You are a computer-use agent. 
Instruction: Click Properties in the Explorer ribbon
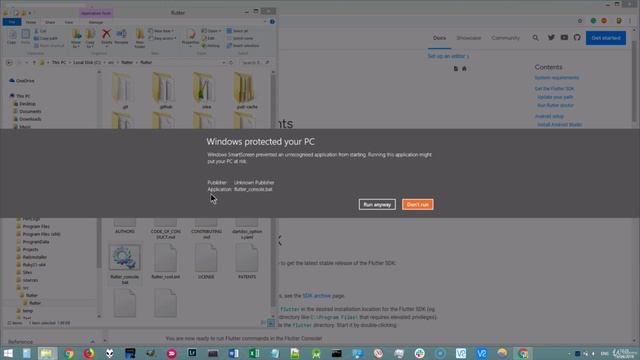pyautogui.click(x=191, y=38)
